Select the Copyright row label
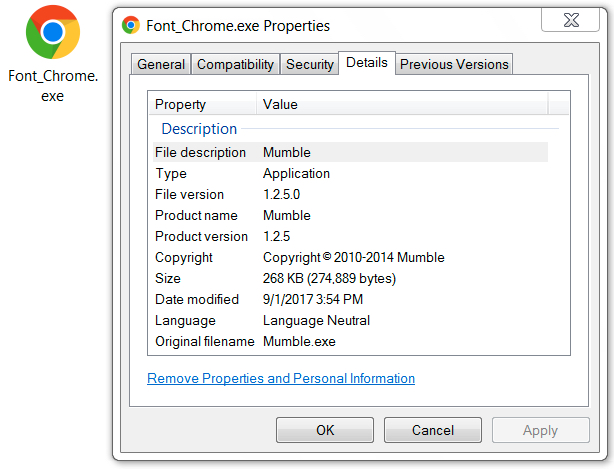The image size is (614, 469). [x=184, y=258]
